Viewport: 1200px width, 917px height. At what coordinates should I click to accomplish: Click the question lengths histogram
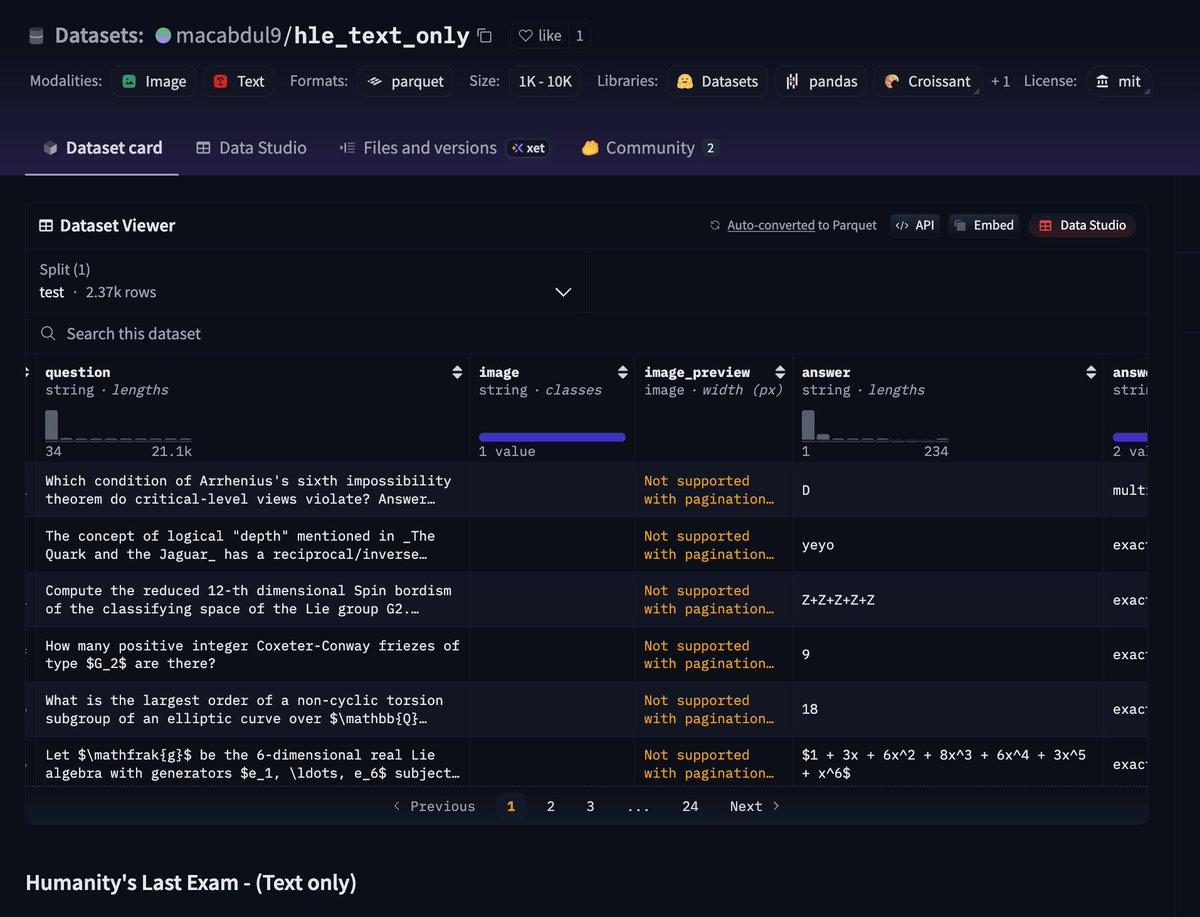(x=118, y=426)
